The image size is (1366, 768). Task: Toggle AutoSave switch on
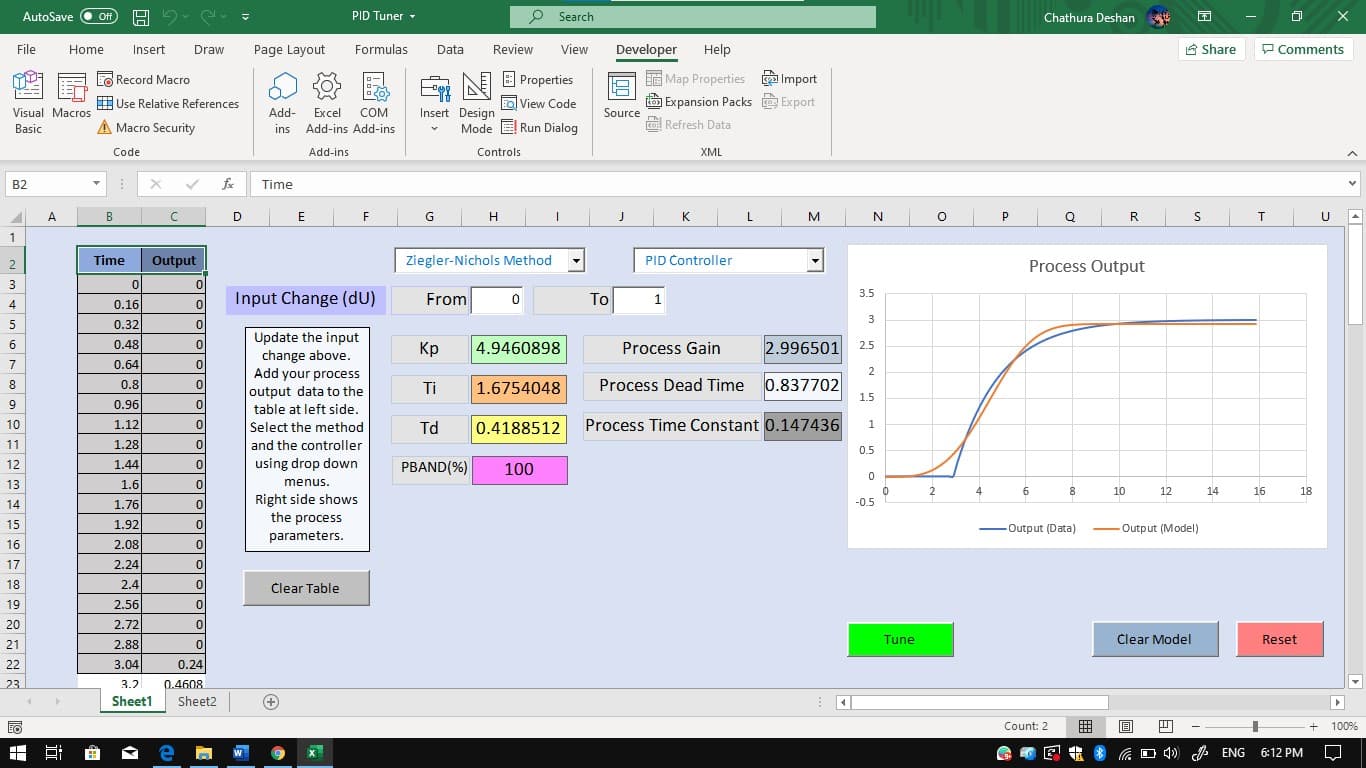(98, 17)
